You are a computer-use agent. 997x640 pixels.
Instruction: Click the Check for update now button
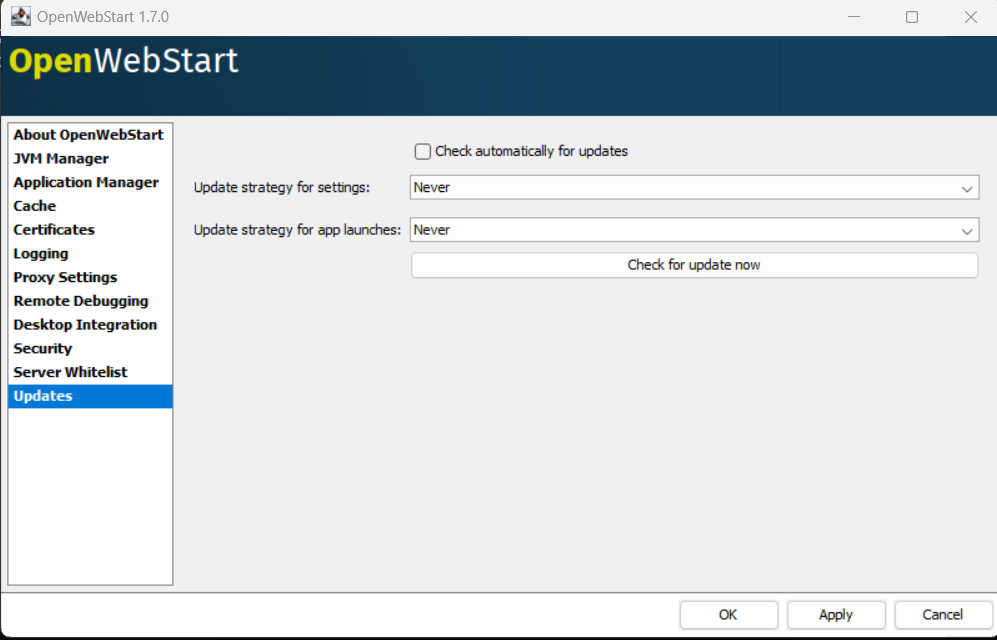tap(694, 265)
